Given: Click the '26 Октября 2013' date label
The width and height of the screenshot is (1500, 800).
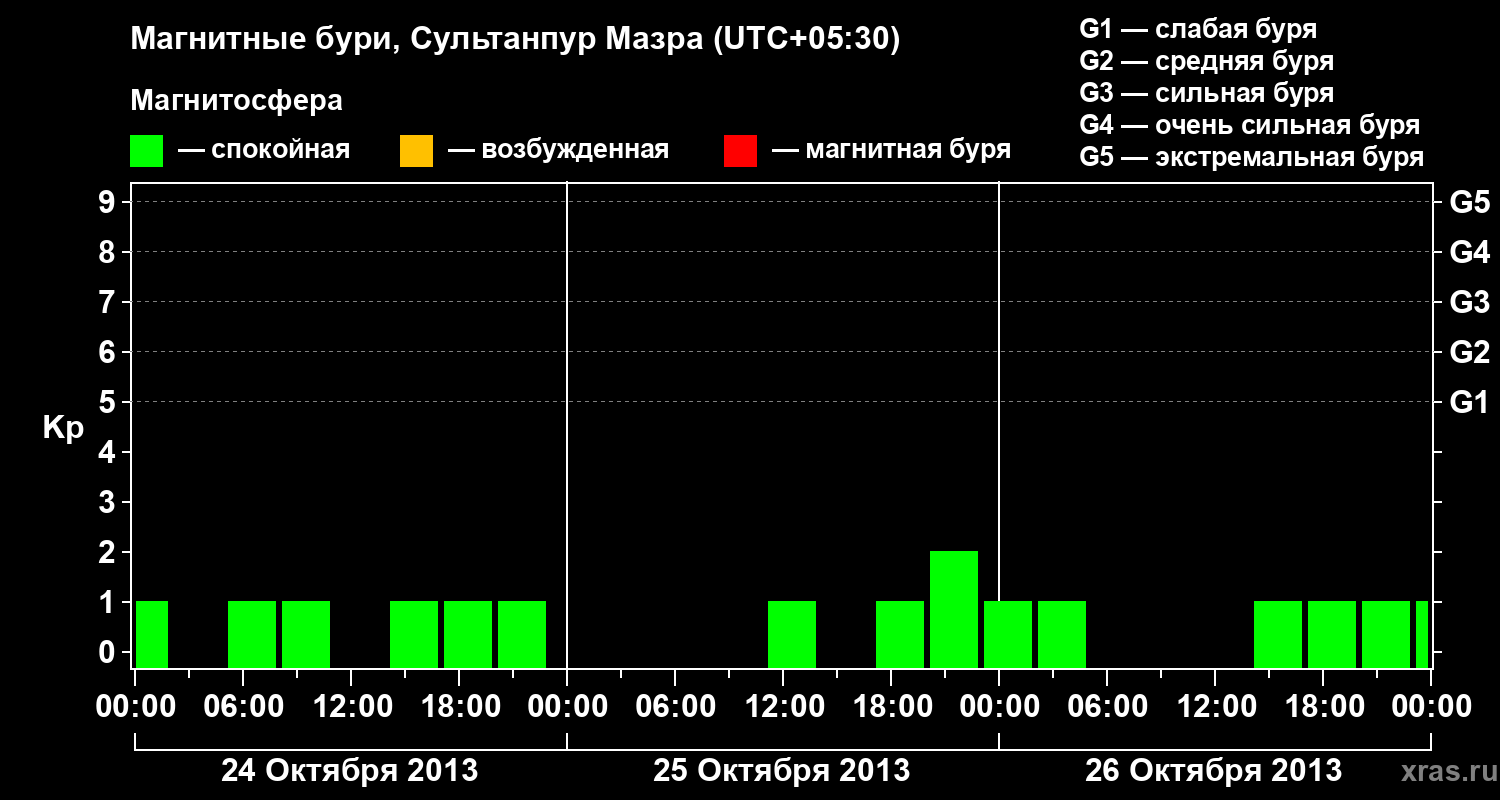Looking at the screenshot, I should point(1213,771).
